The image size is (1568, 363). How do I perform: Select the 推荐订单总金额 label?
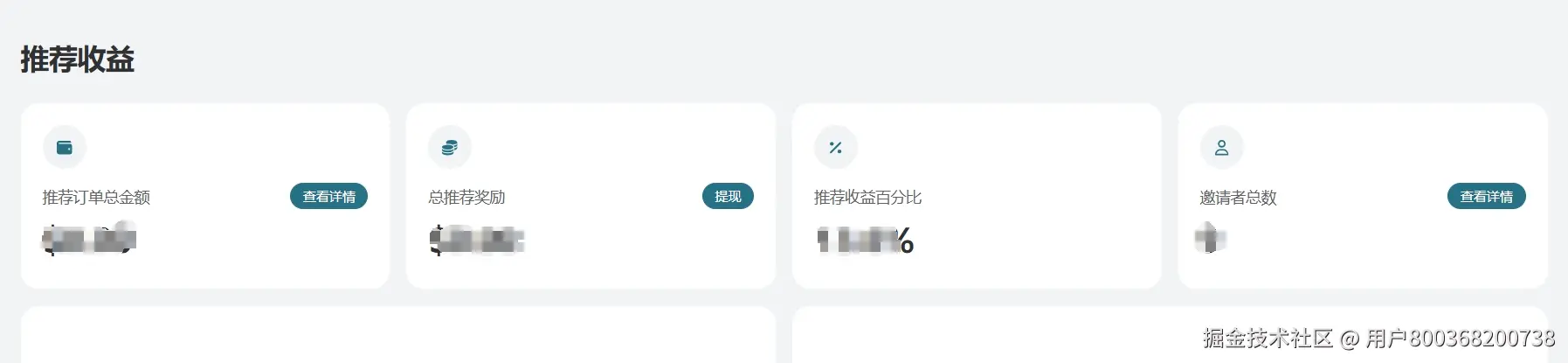click(x=96, y=198)
